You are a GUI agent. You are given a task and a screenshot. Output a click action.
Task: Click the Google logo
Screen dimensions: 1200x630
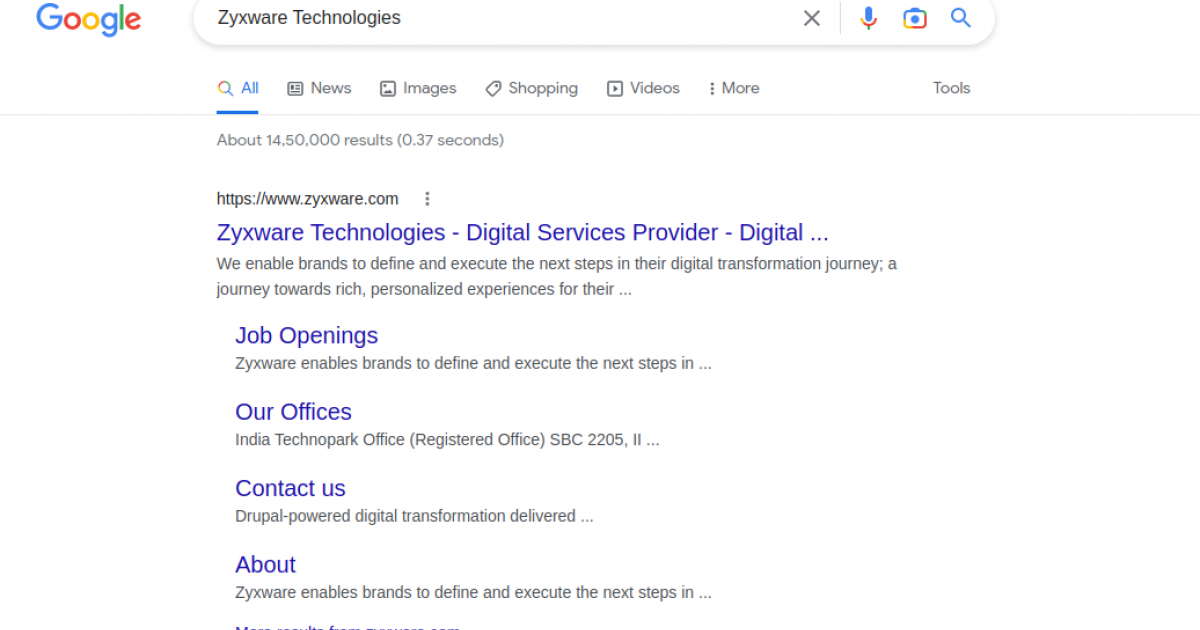tap(88, 19)
